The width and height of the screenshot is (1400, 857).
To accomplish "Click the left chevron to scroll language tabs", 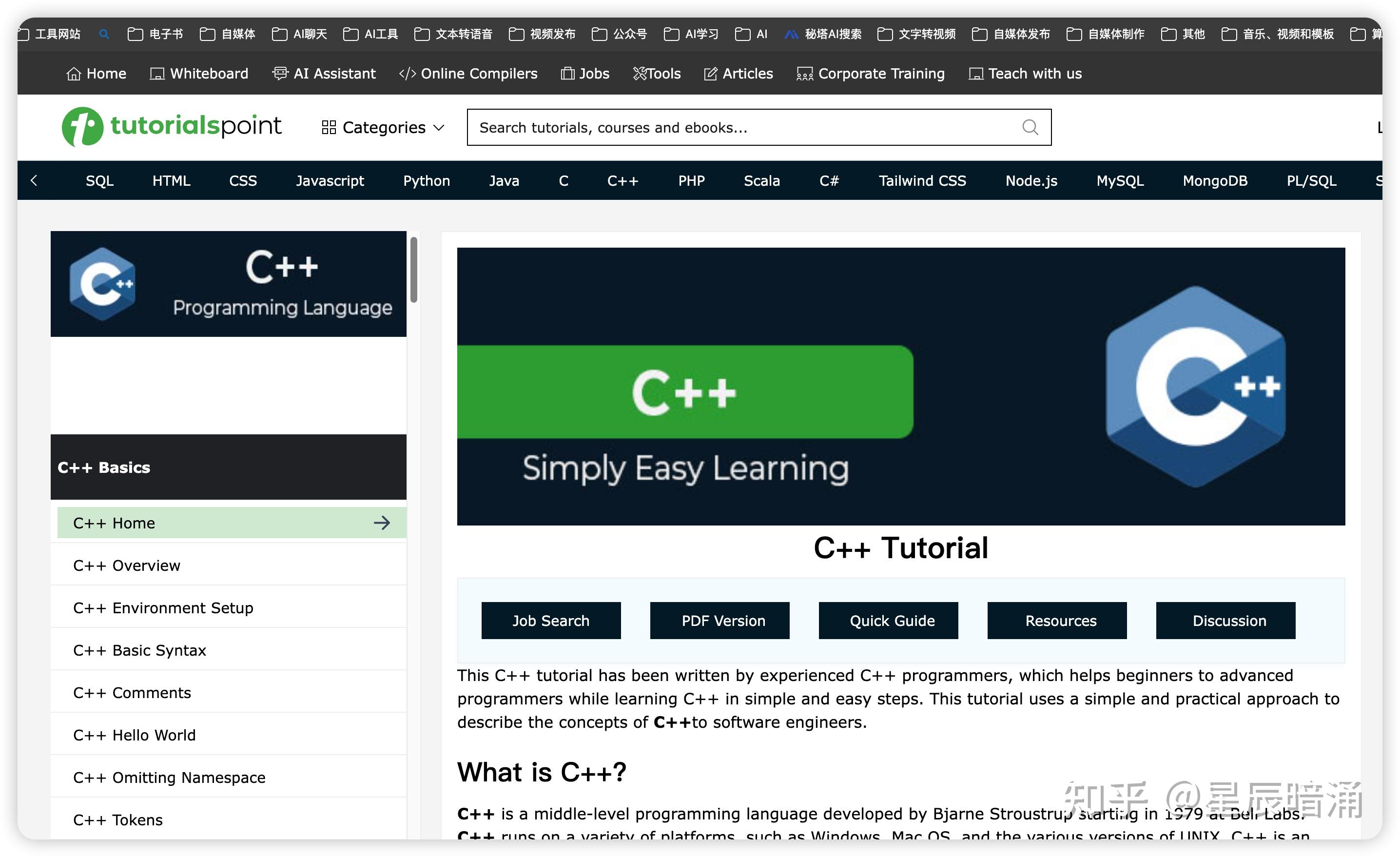I will coord(35,180).
